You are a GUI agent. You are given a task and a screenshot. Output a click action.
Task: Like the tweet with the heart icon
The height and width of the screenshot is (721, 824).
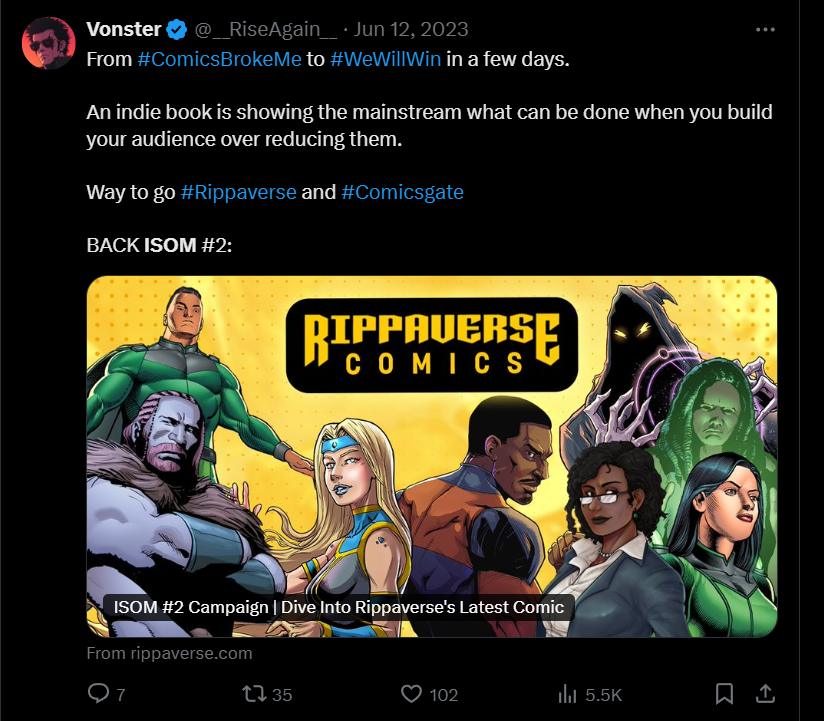tap(411, 694)
